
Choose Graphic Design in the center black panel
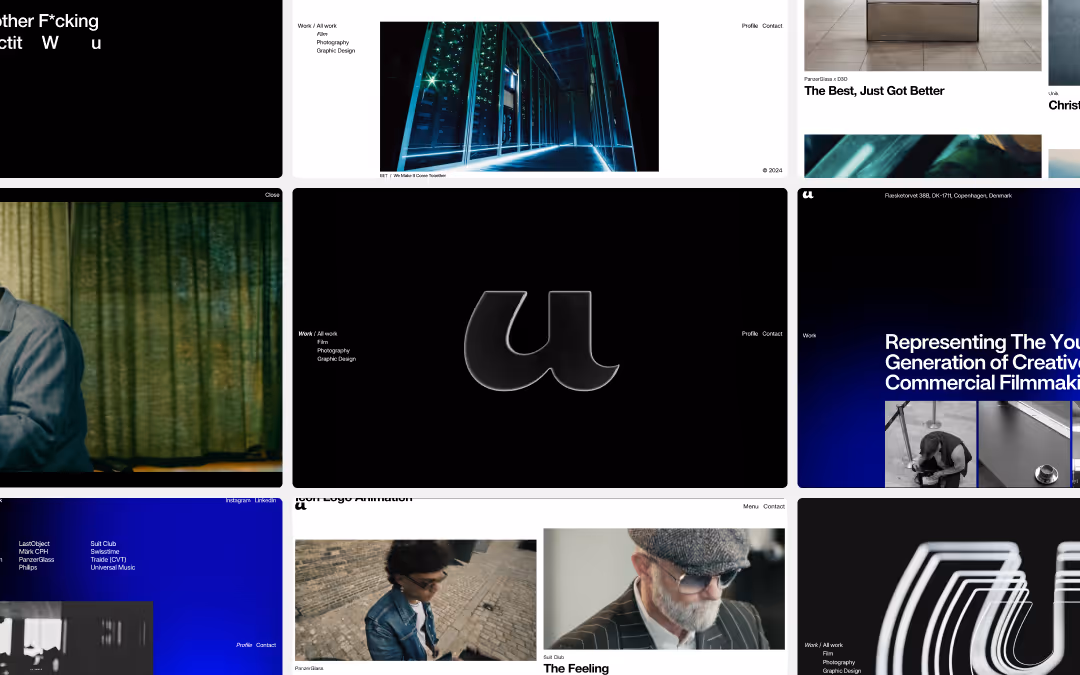pyautogui.click(x=336, y=359)
